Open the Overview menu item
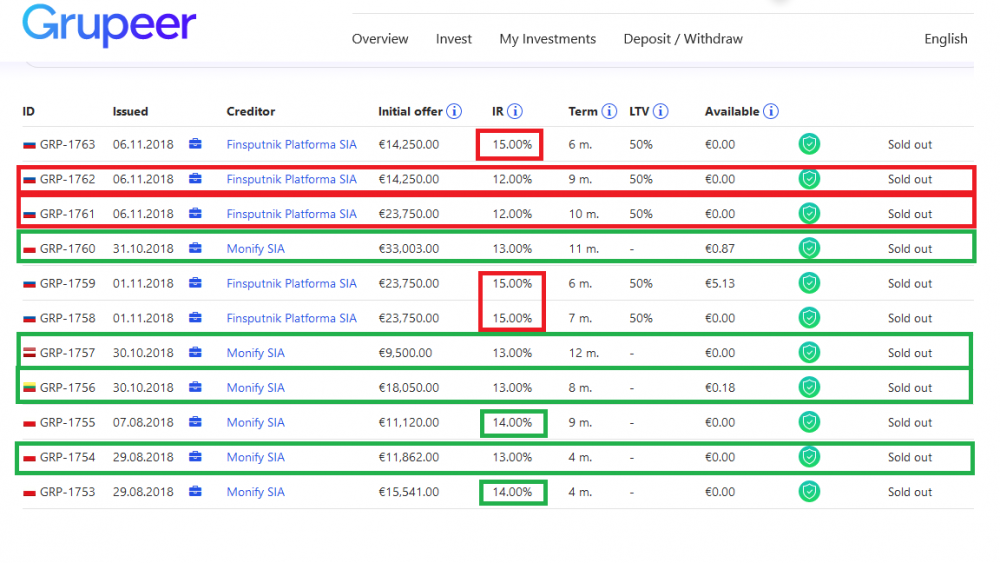1000x563 pixels. pyautogui.click(x=380, y=39)
